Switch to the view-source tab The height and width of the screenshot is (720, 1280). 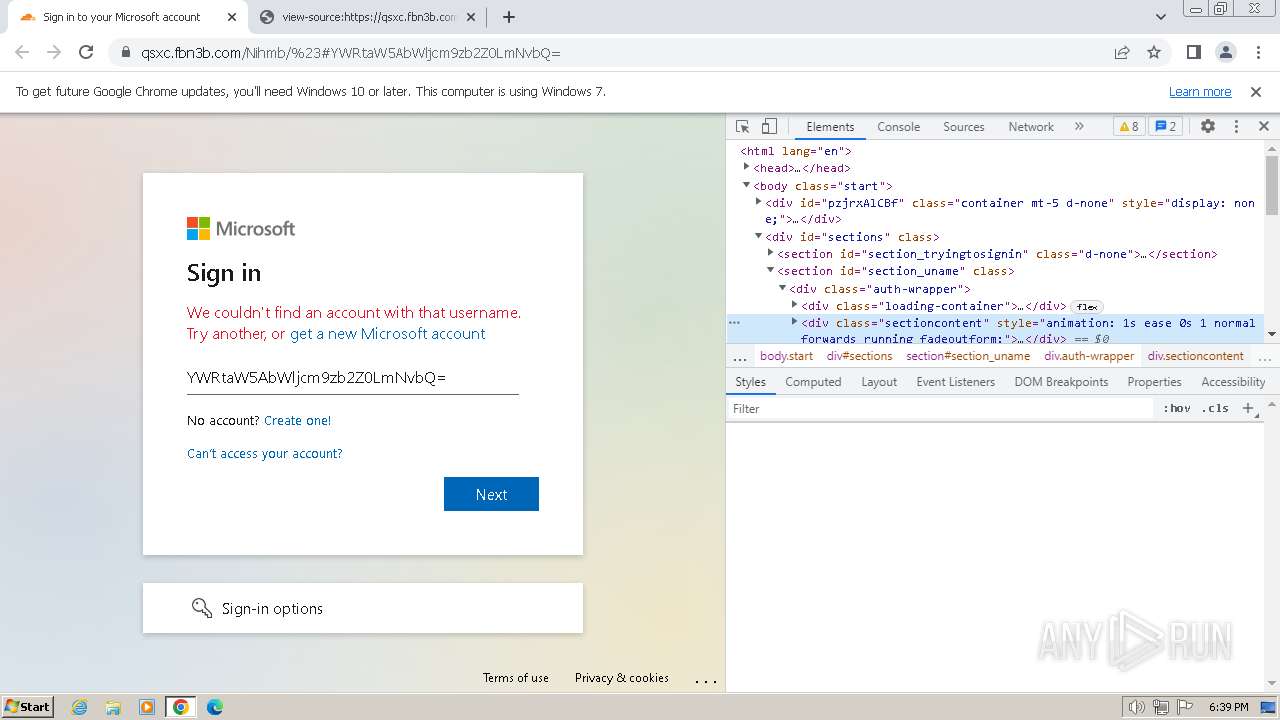(369, 17)
